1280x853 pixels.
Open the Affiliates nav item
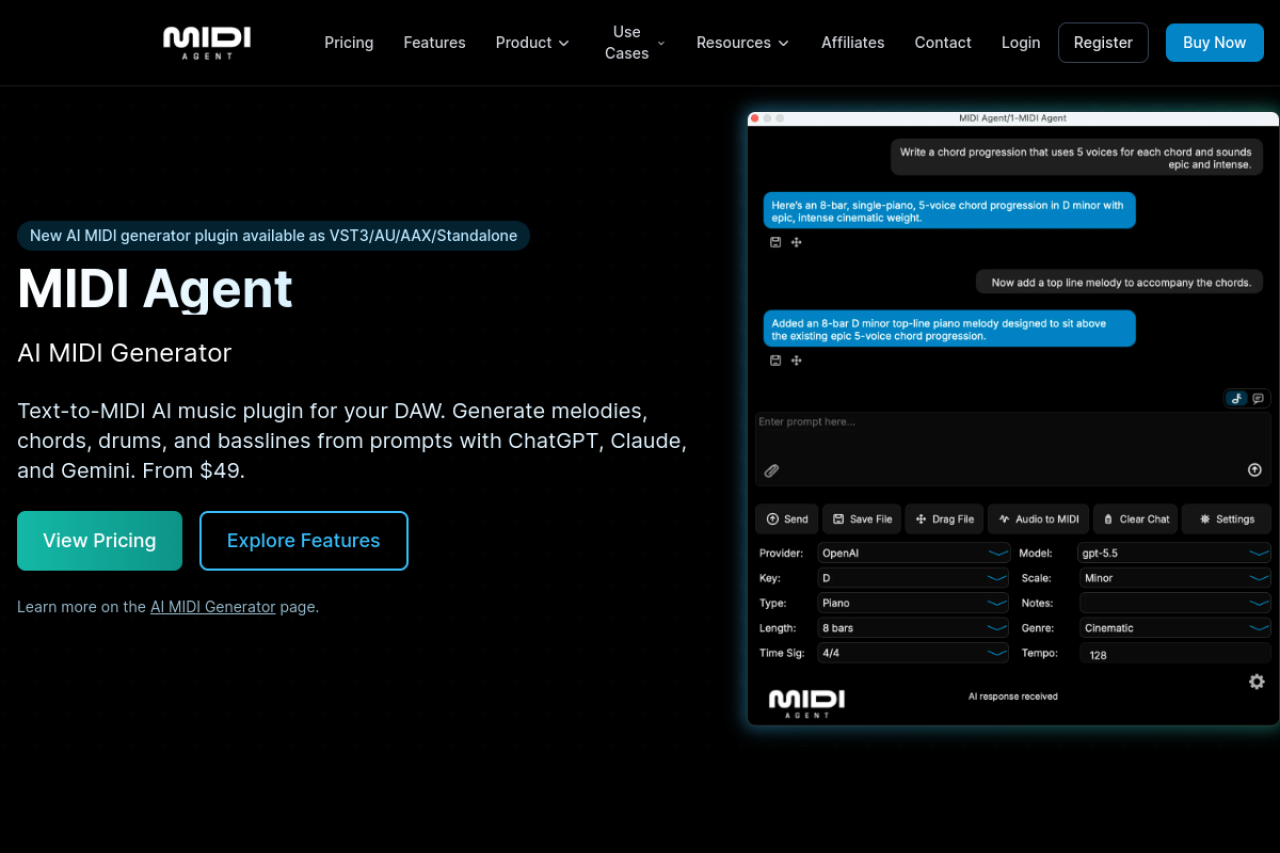pyautogui.click(x=853, y=43)
